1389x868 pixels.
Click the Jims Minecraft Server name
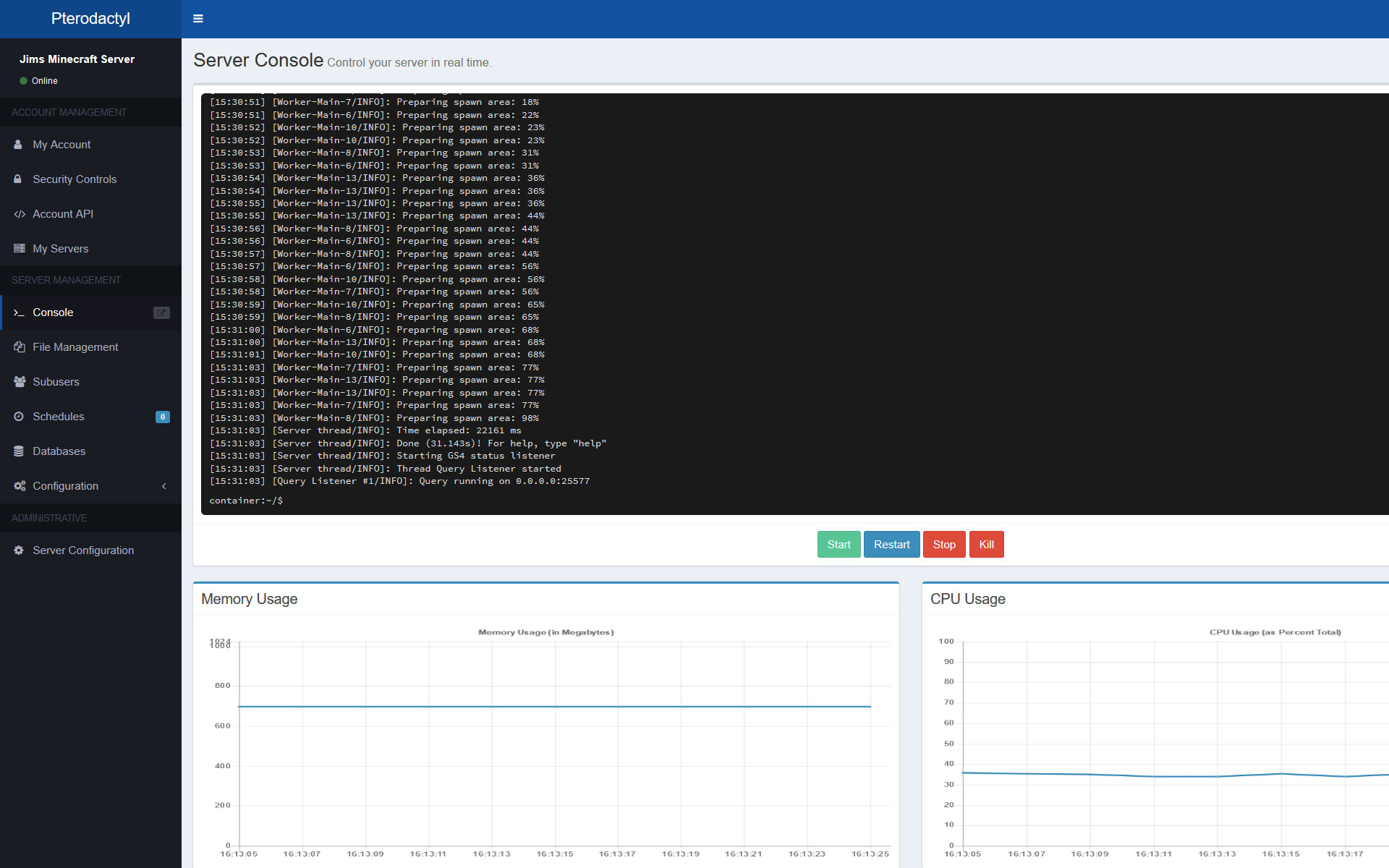(x=77, y=59)
